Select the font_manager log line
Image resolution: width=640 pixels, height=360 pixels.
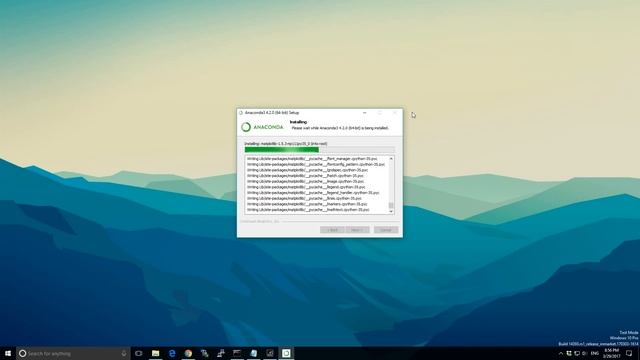312,158
